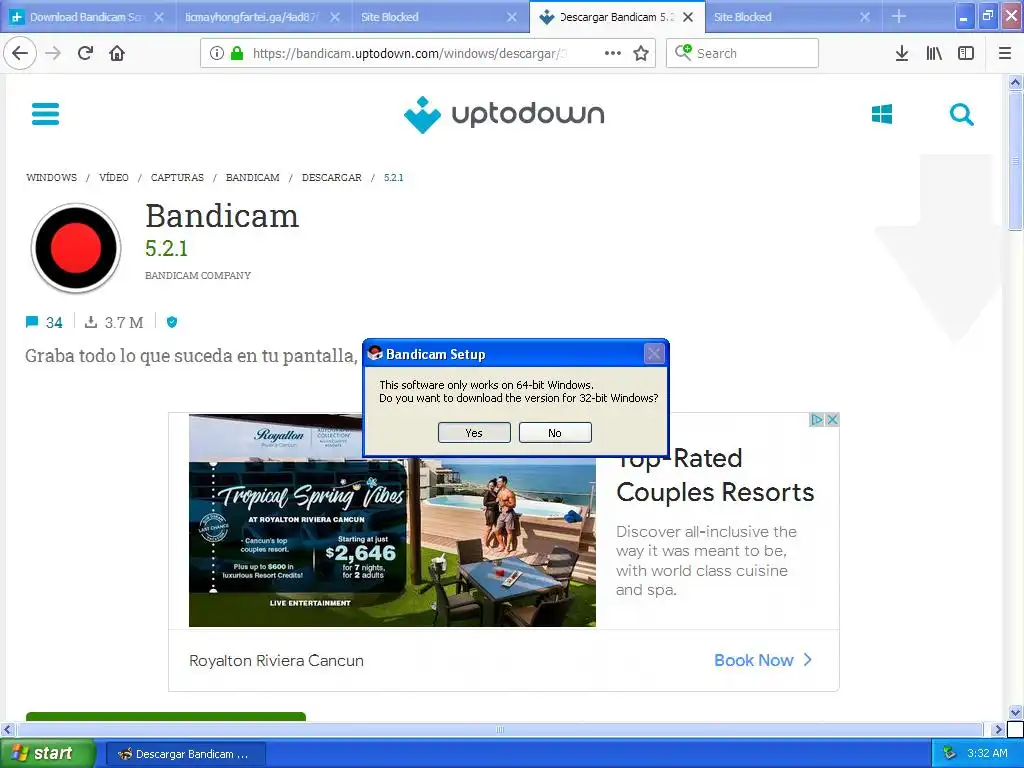Click the BANDICAM breadcrumb link
The height and width of the screenshot is (768, 1024).
pyautogui.click(x=253, y=178)
